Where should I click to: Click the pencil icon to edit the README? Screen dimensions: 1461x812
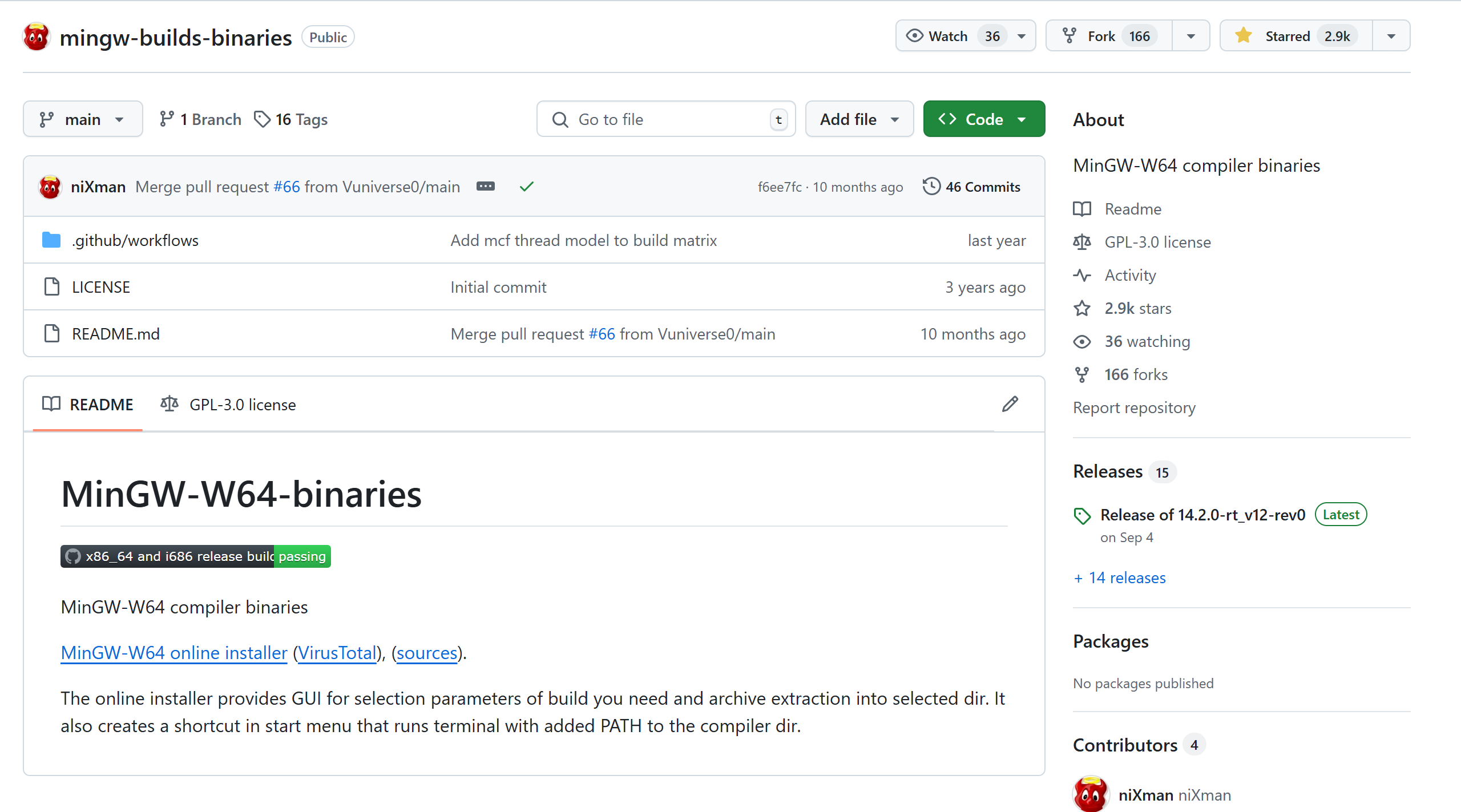[x=1010, y=404]
